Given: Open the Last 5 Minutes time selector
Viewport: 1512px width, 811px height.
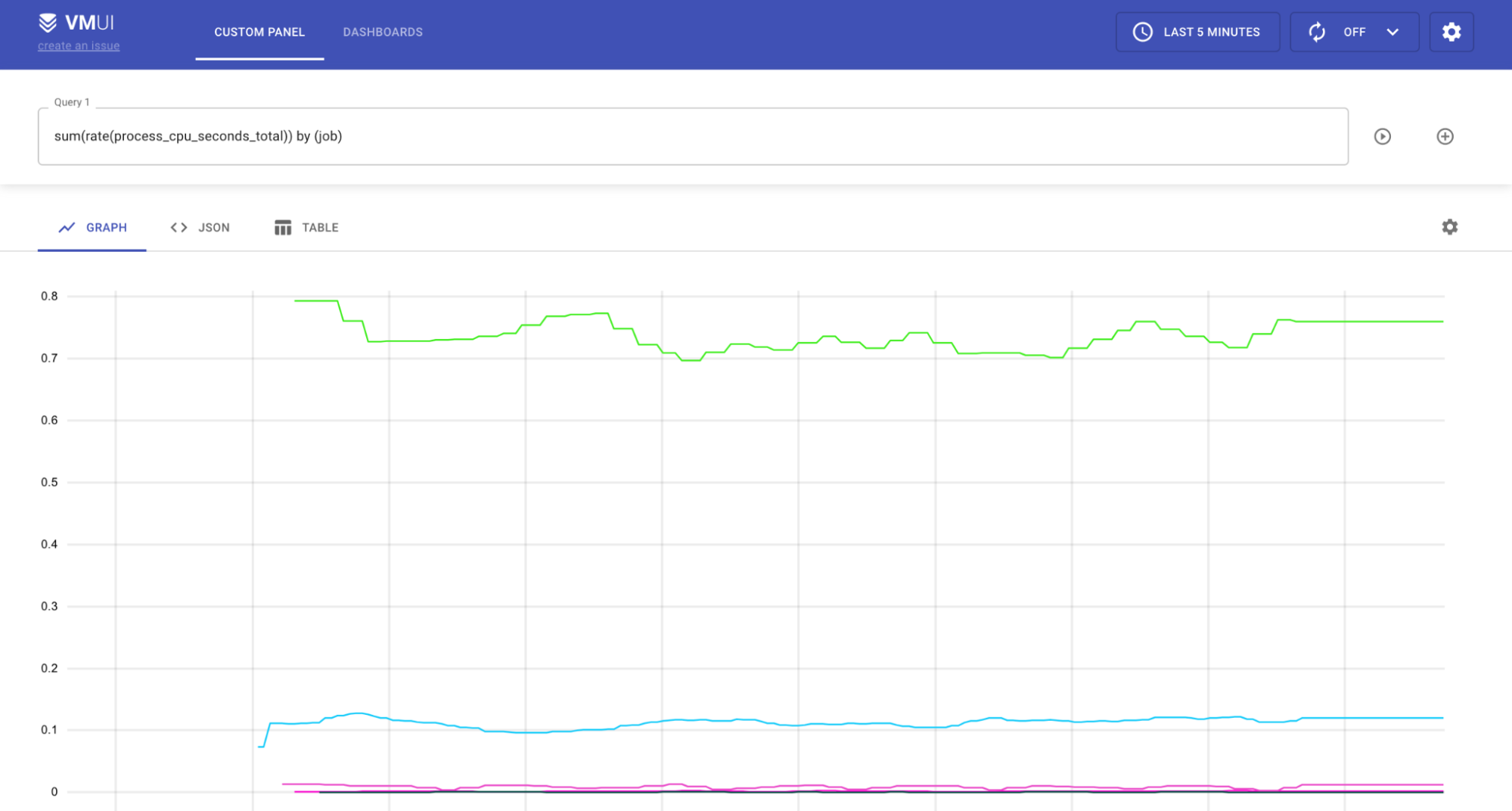Looking at the screenshot, I should pyautogui.click(x=1211, y=32).
